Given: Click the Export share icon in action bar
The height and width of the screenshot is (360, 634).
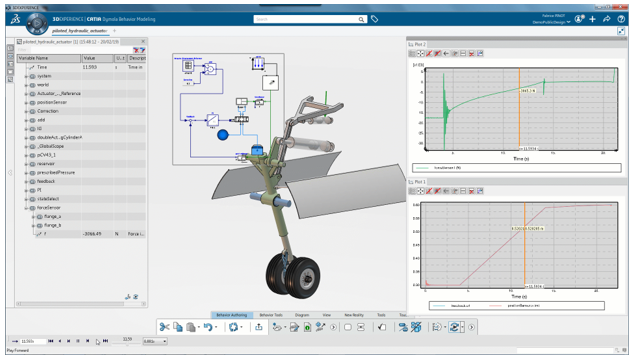Looking at the screenshot, I should point(259,327).
